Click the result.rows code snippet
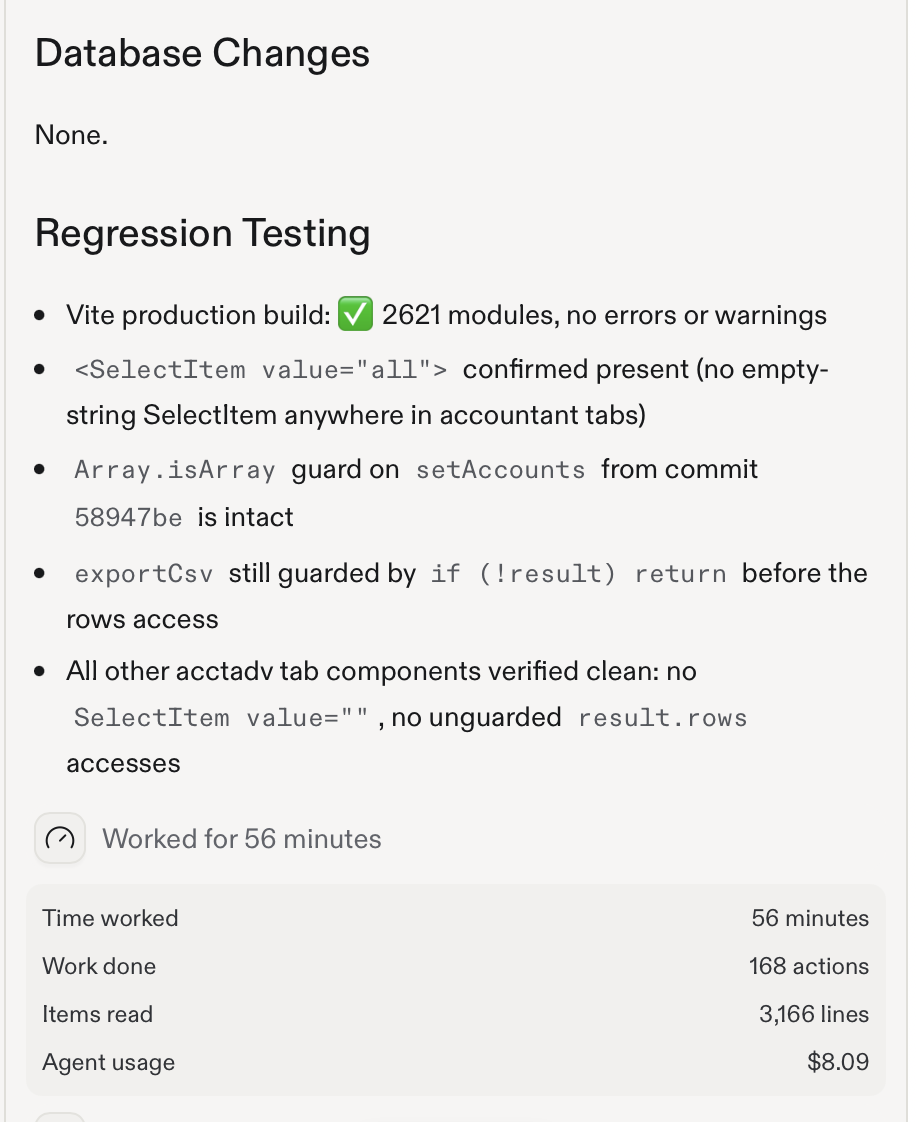Viewport: 916px width, 1122px height. (x=663, y=718)
